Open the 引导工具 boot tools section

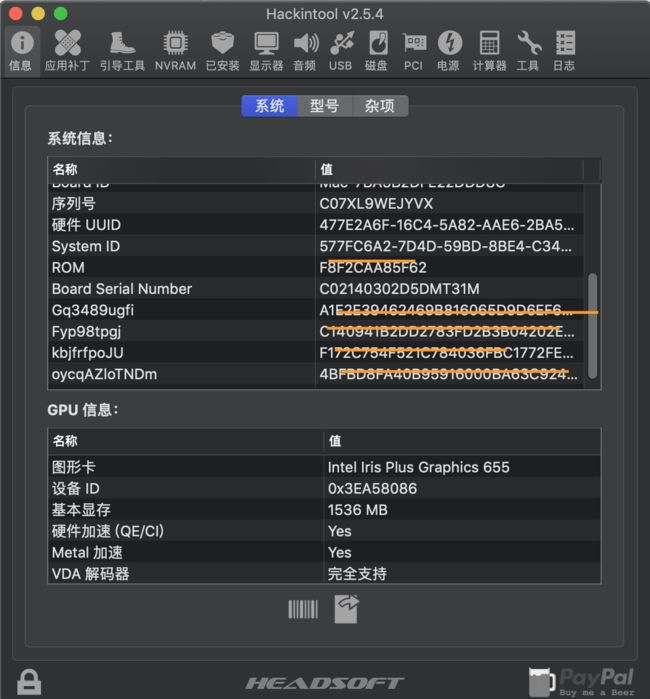click(x=122, y=50)
